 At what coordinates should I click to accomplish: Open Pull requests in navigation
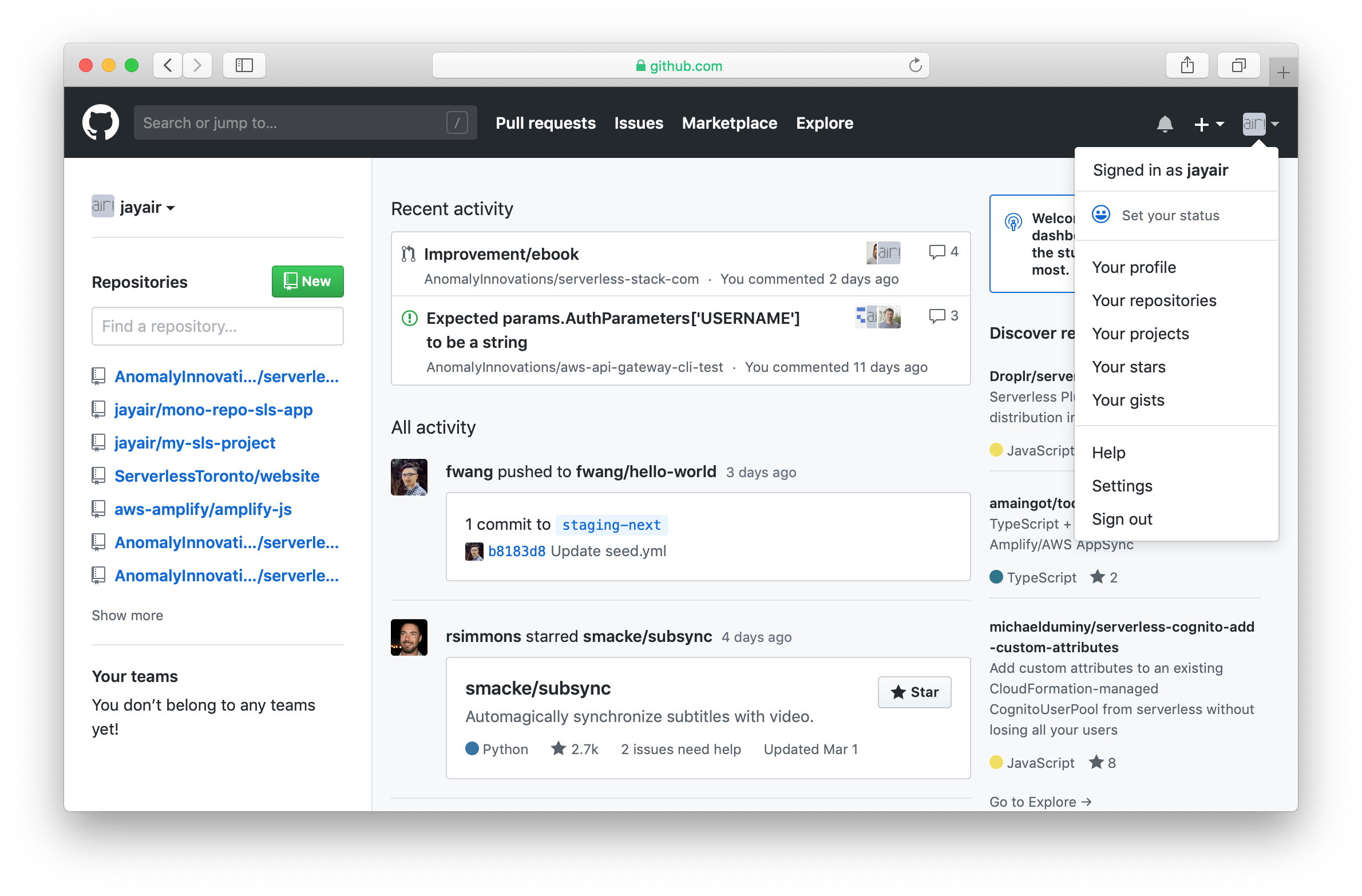[545, 123]
